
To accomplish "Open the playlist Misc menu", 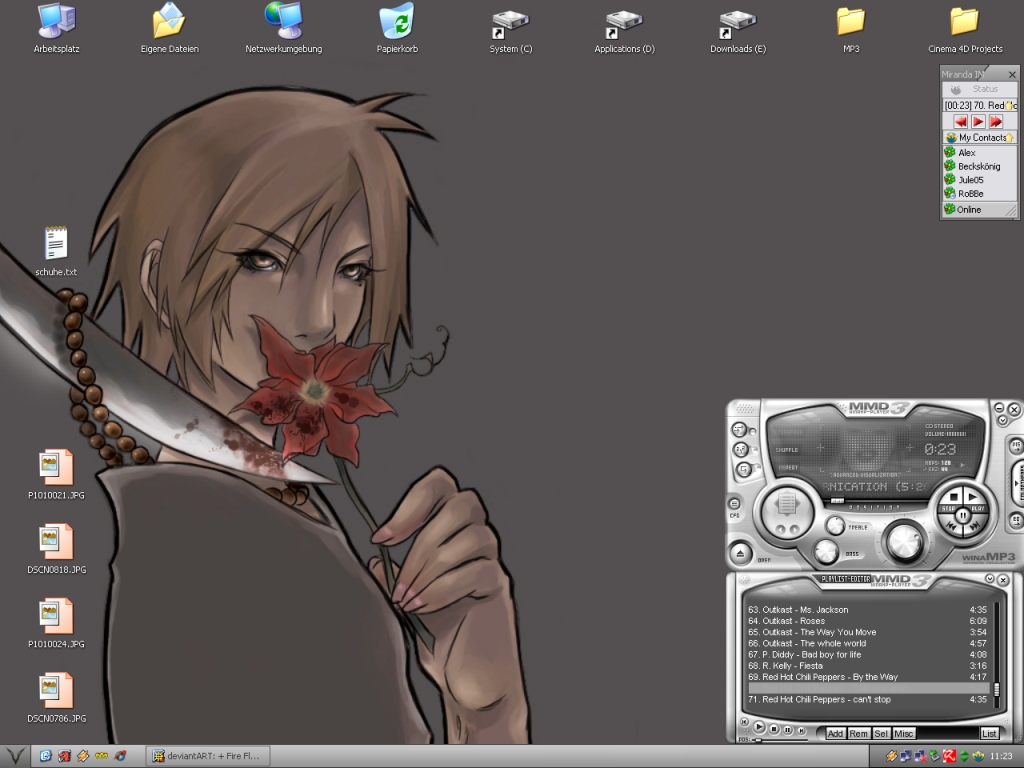I will click(904, 733).
